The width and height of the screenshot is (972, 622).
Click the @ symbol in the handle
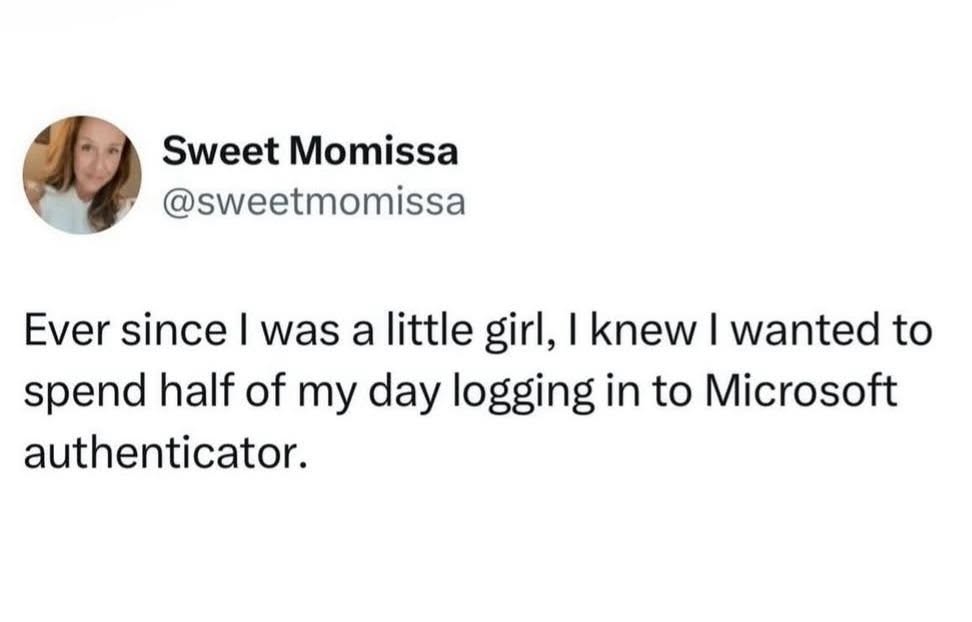[x=175, y=202]
